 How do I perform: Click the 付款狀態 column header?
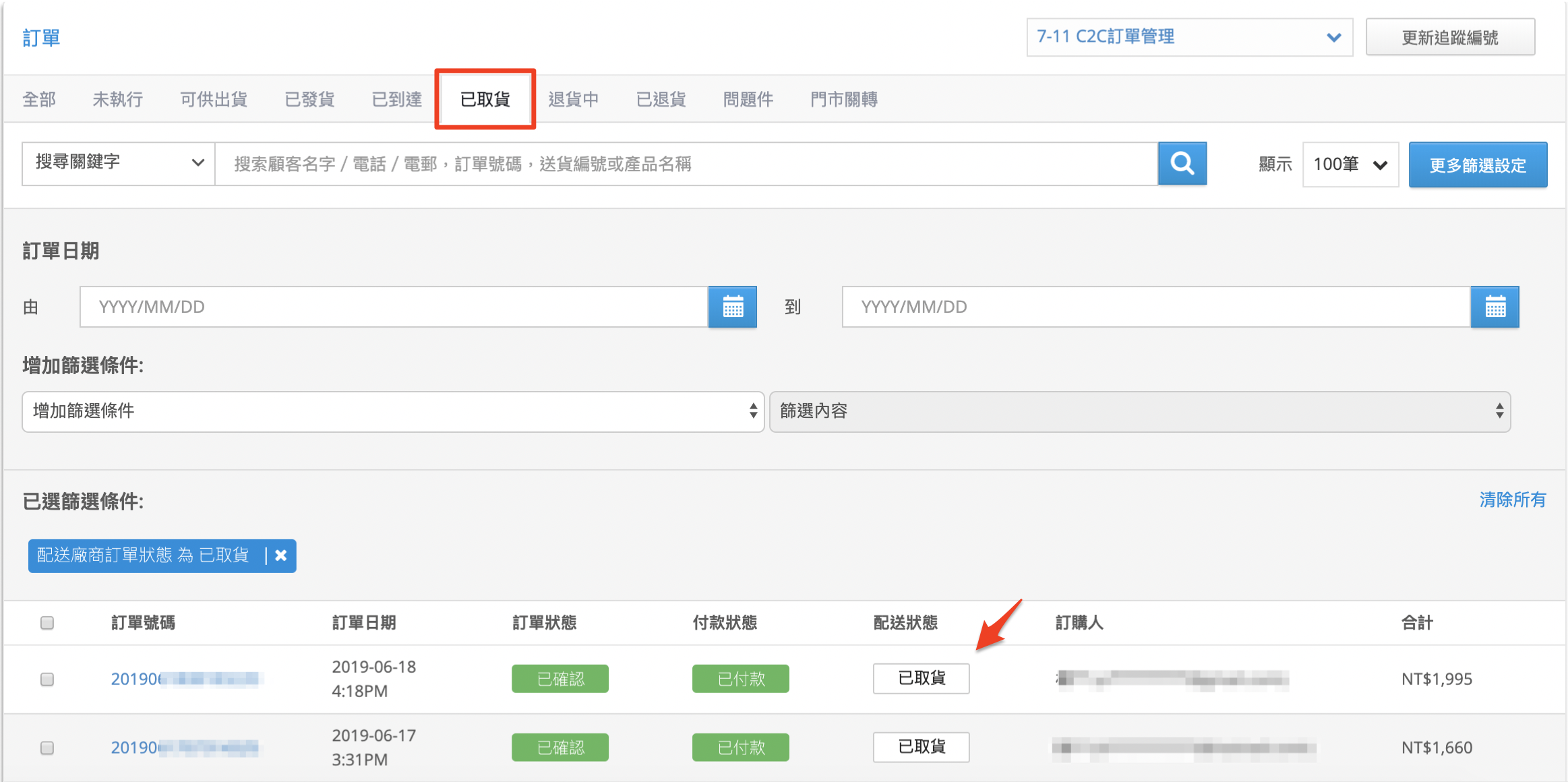(x=725, y=622)
